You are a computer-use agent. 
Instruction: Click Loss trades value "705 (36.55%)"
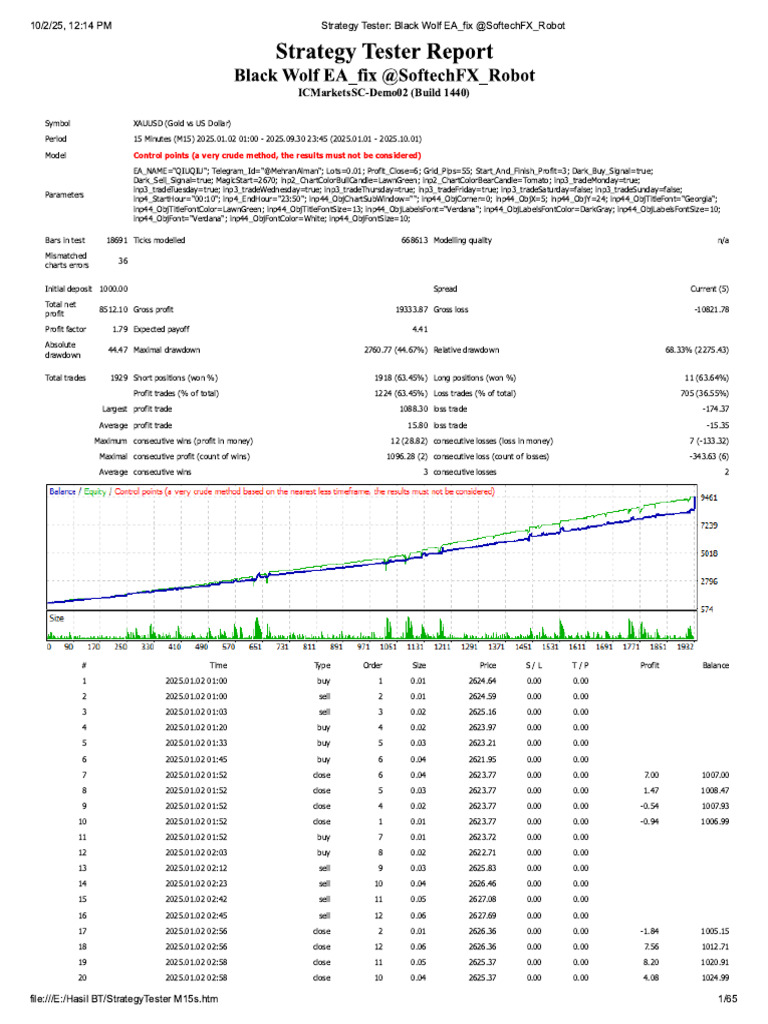[705, 394]
